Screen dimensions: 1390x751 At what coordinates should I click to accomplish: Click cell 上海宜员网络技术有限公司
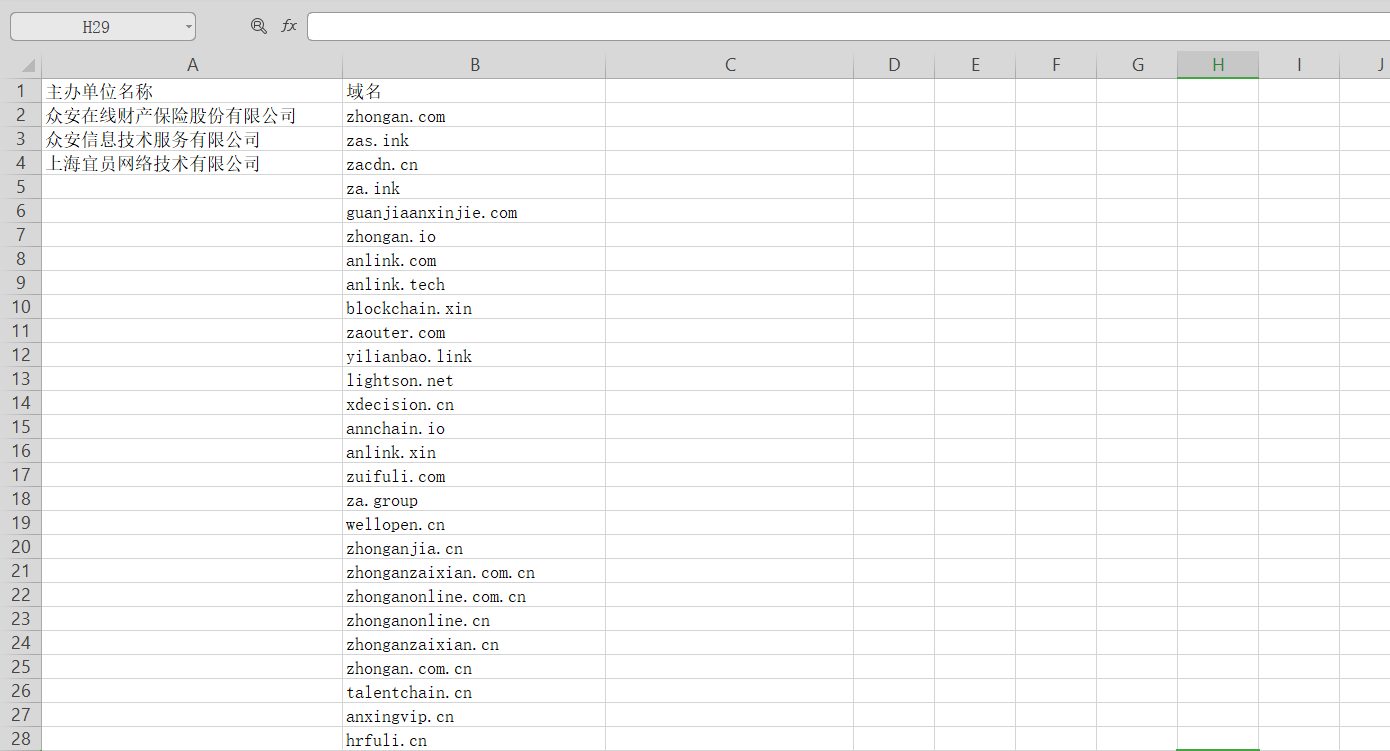[192, 163]
